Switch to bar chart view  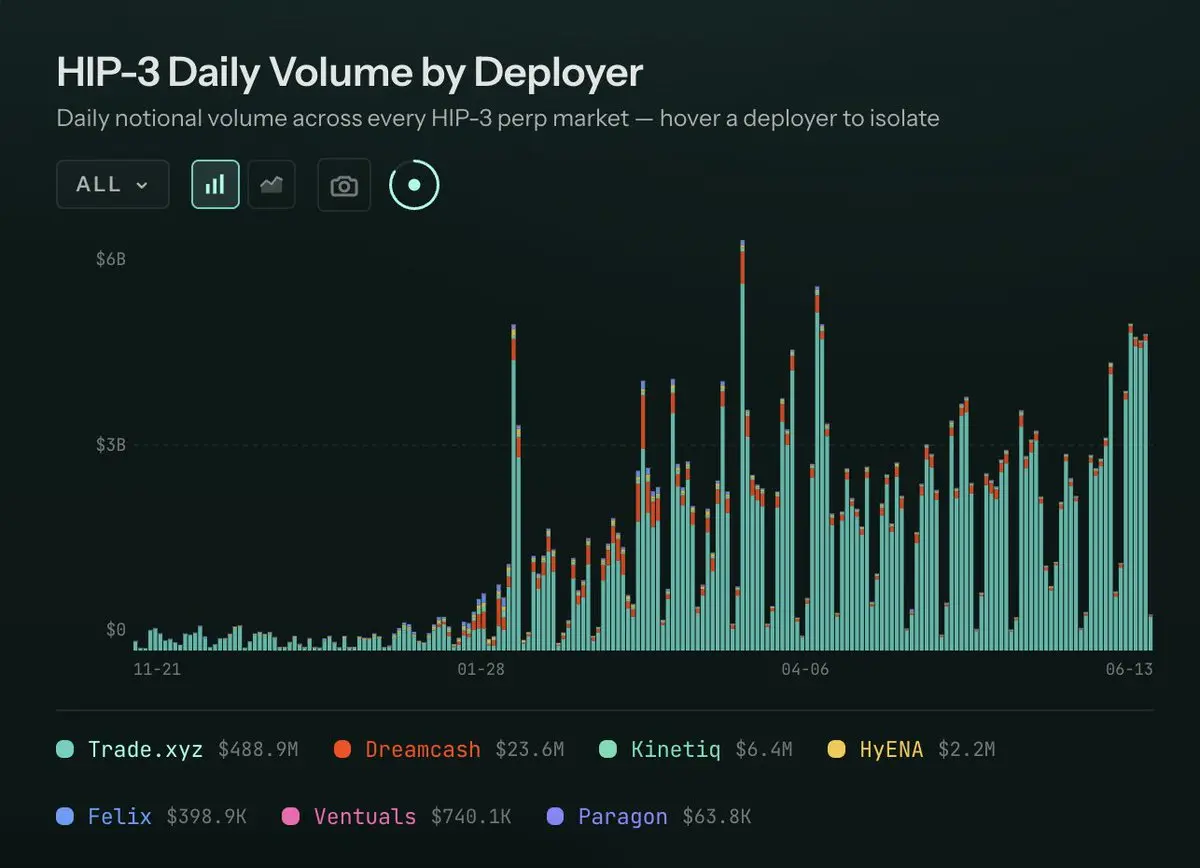(x=215, y=185)
